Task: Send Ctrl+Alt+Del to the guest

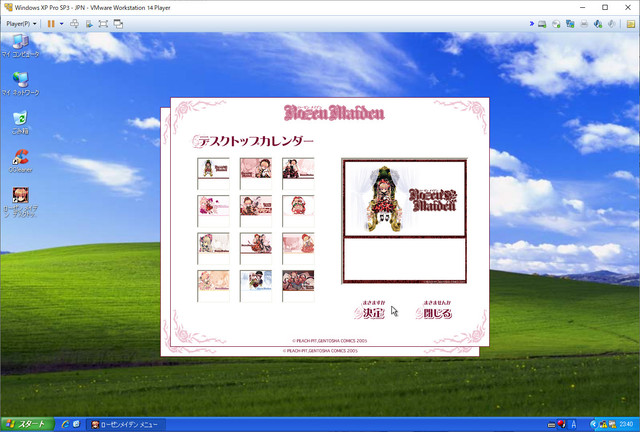Action: pyautogui.click(x=74, y=24)
